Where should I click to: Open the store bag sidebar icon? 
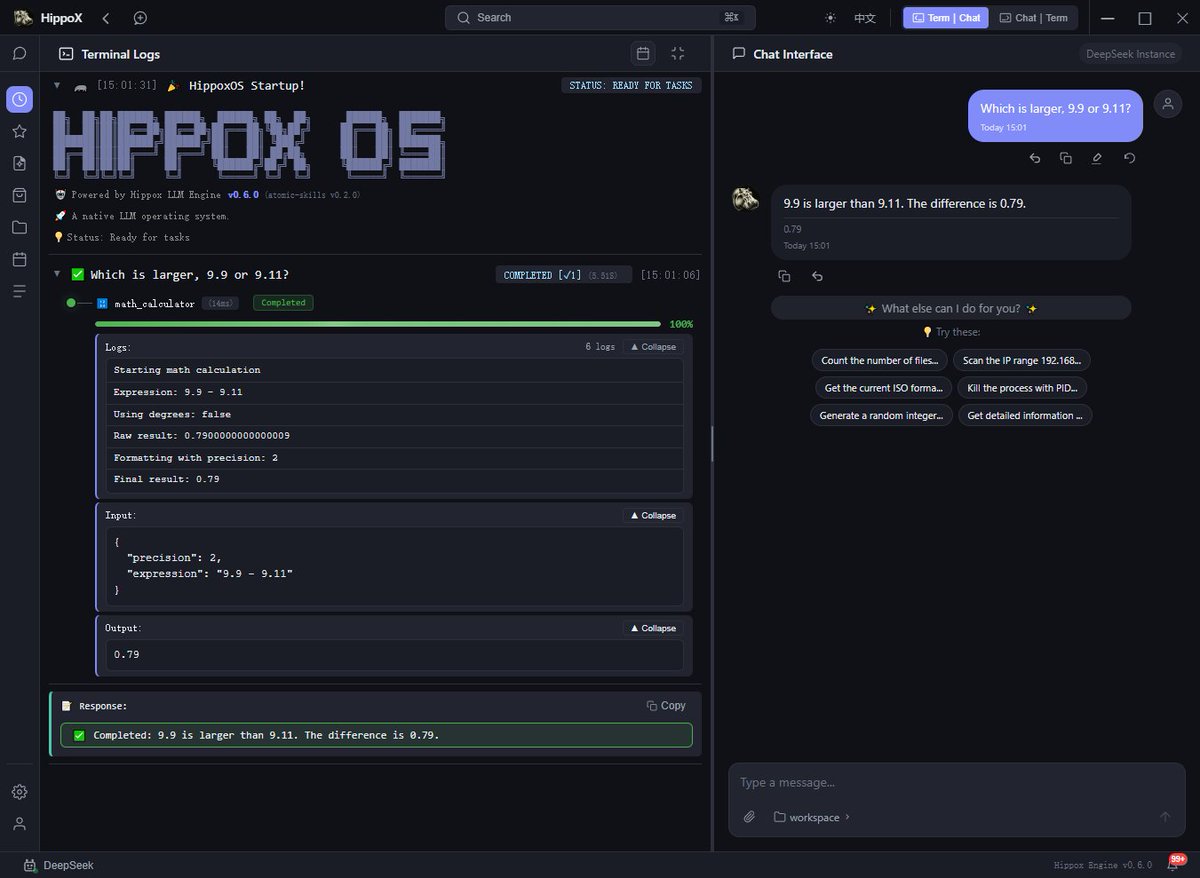pos(19,195)
